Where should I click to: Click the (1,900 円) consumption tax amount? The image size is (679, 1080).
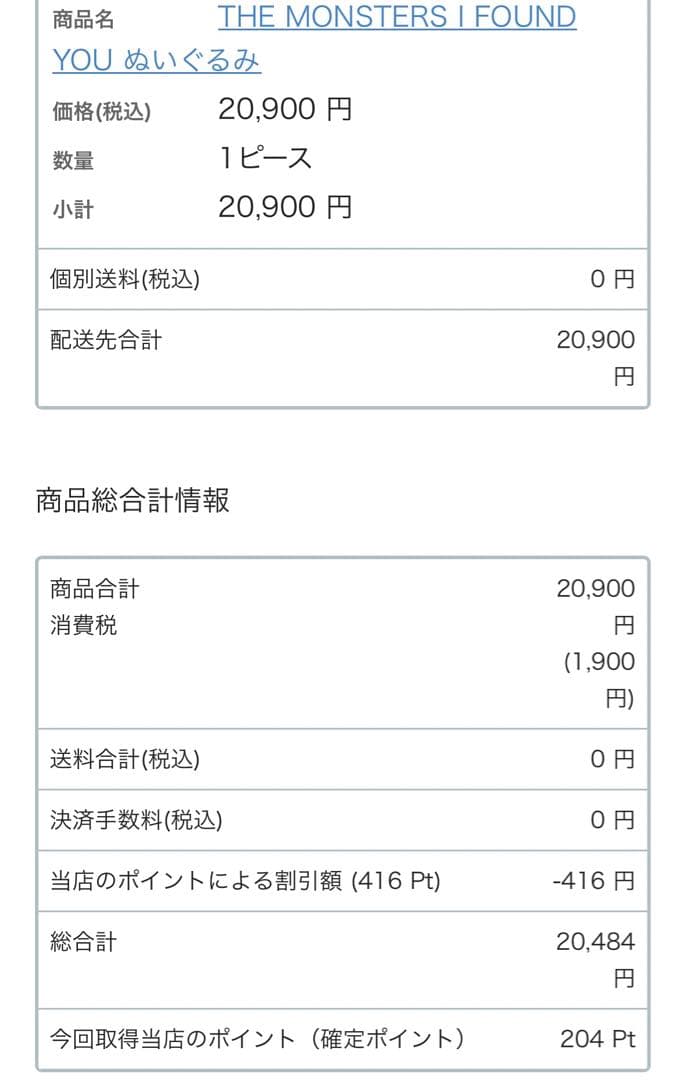tap(599, 680)
